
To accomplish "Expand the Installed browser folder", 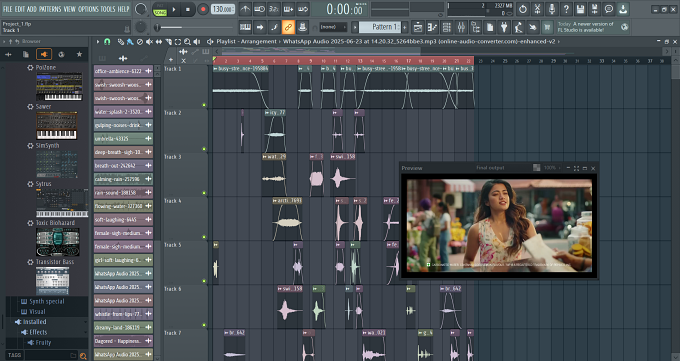I will pyautogui.click(x=34, y=322).
